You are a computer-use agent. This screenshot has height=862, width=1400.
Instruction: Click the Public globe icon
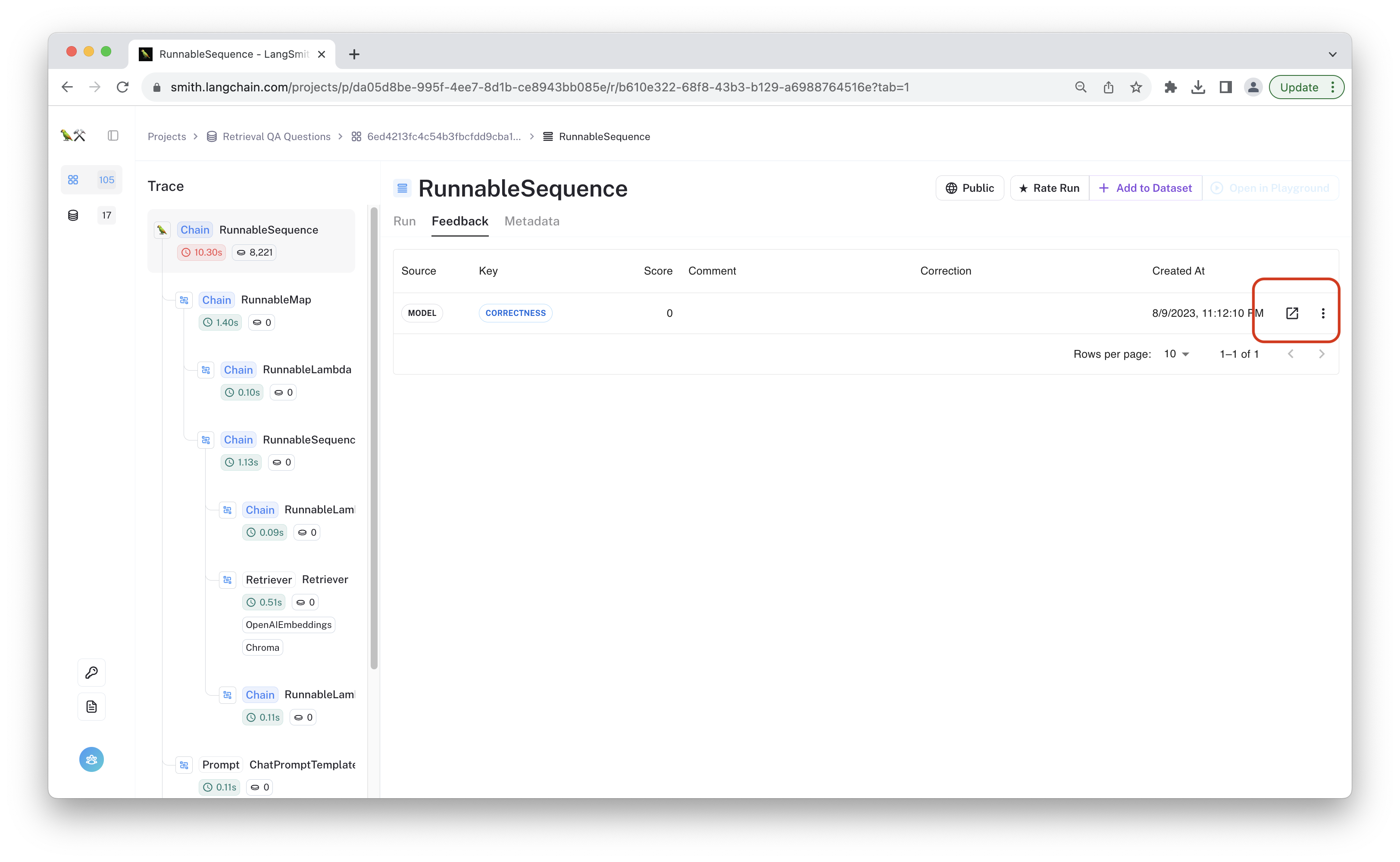point(951,188)
